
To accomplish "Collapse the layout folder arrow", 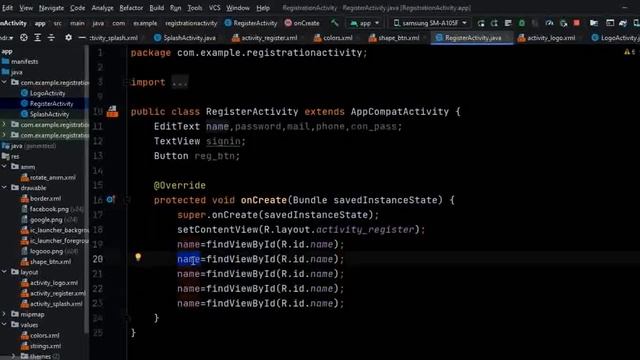I will pos(4,272).
